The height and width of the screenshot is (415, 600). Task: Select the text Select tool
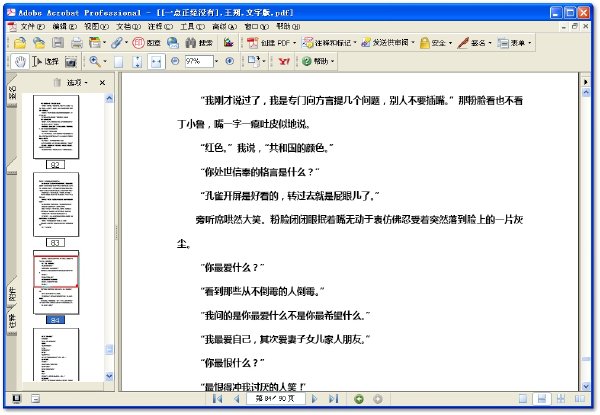point(45,61)
